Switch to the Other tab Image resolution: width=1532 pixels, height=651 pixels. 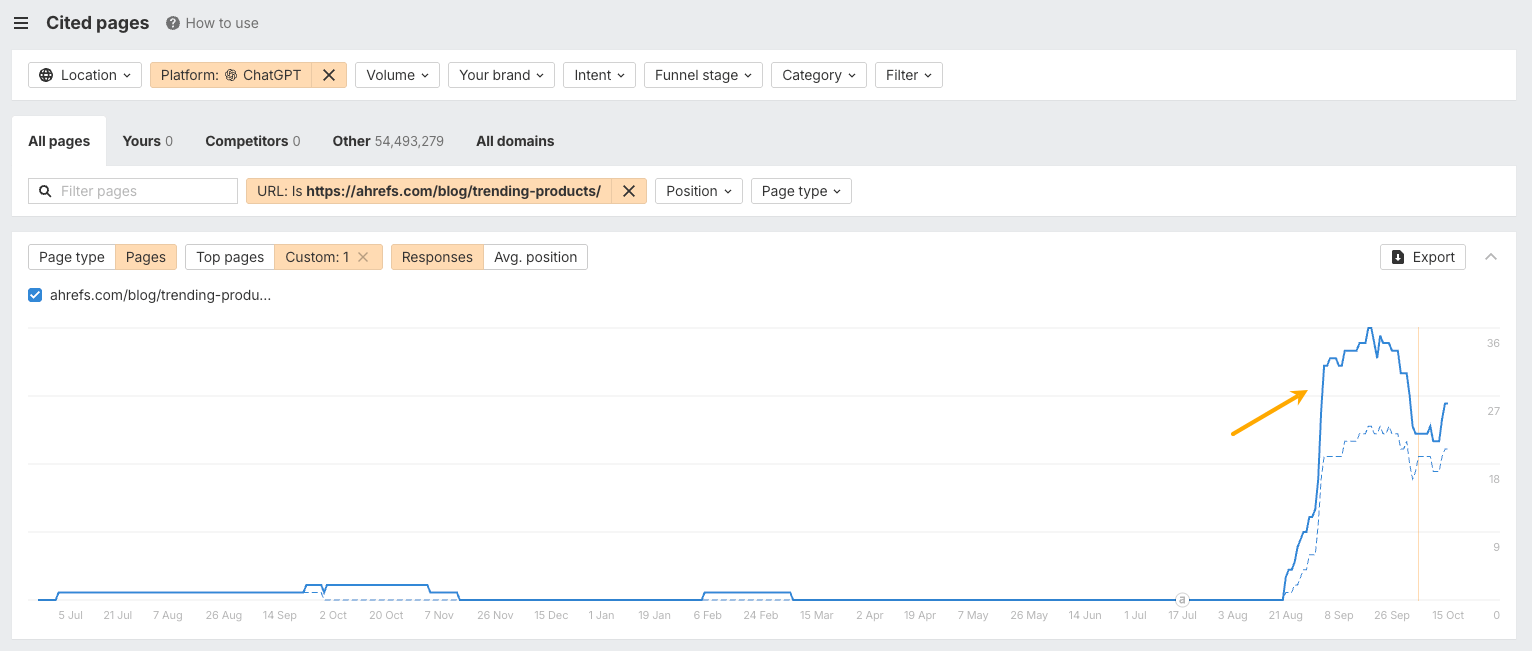tap(388, 141)
